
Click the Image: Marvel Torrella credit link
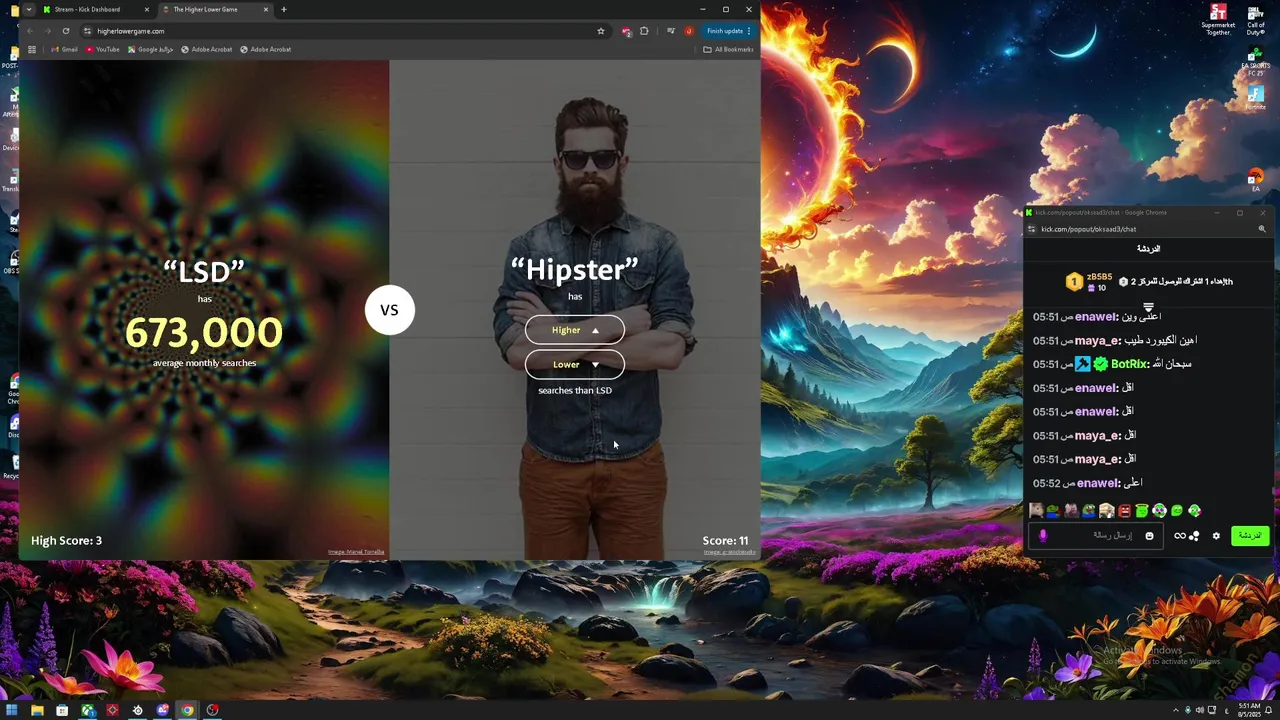356,552
